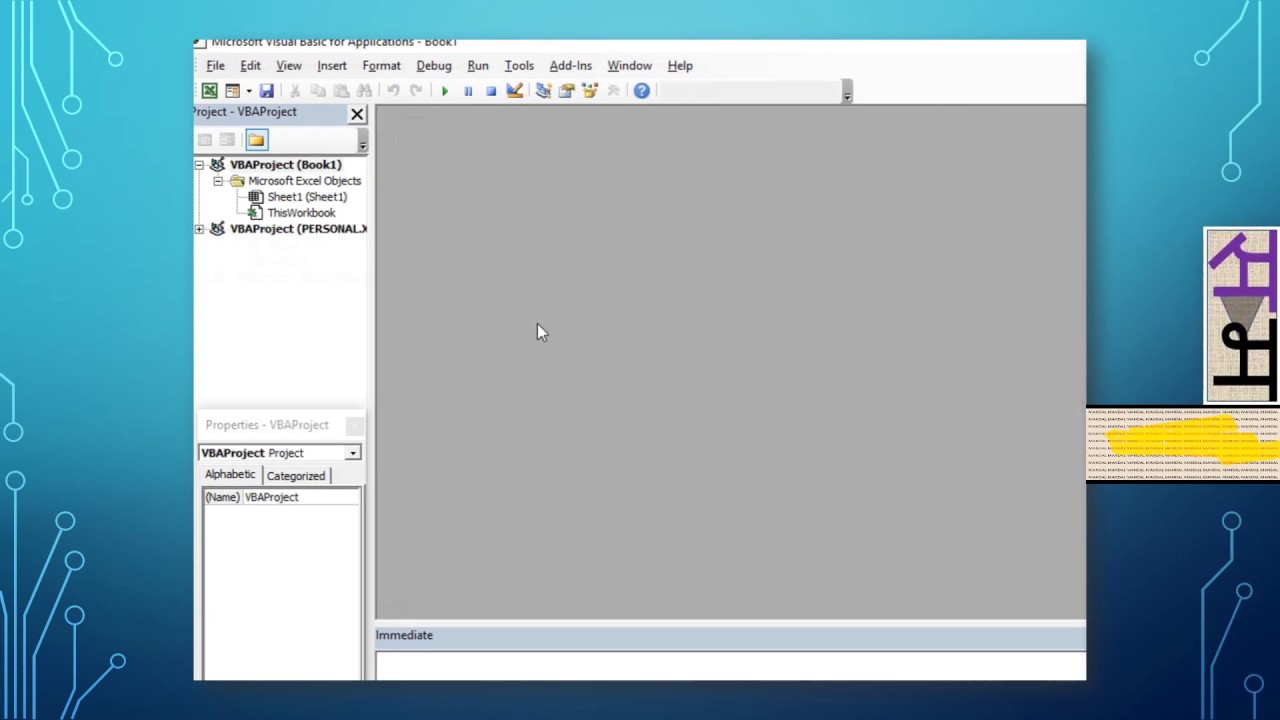Click the Copy toolbar icon
Image resolution: width=1280 pixels, height=720 pixels.
[x=318, y=91]
